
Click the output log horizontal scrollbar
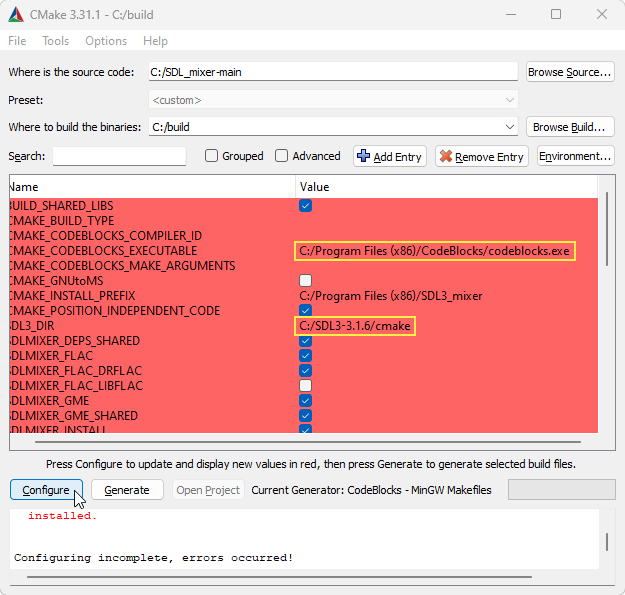point(279,577)
